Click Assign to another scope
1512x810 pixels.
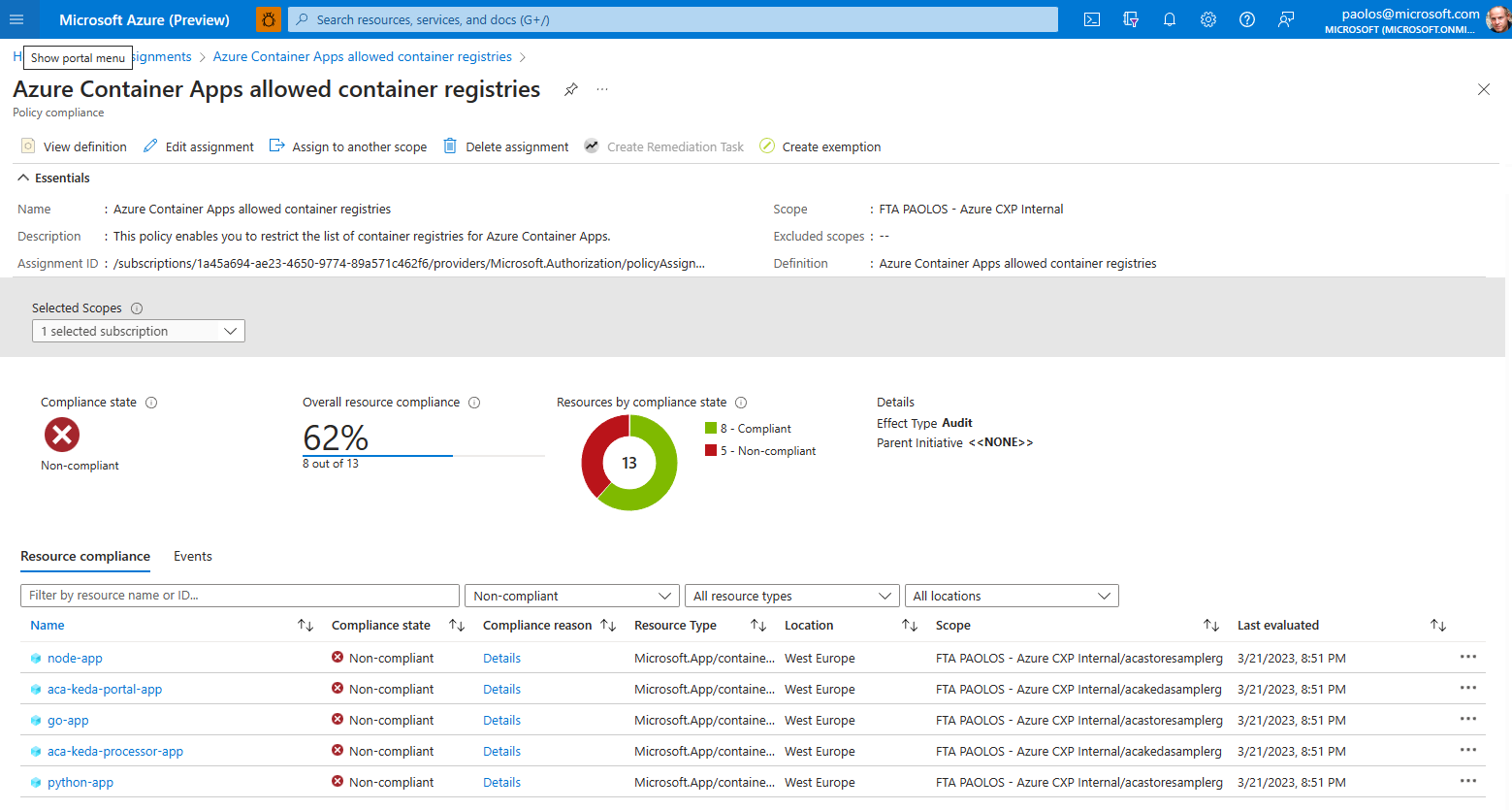coord(348,146)
